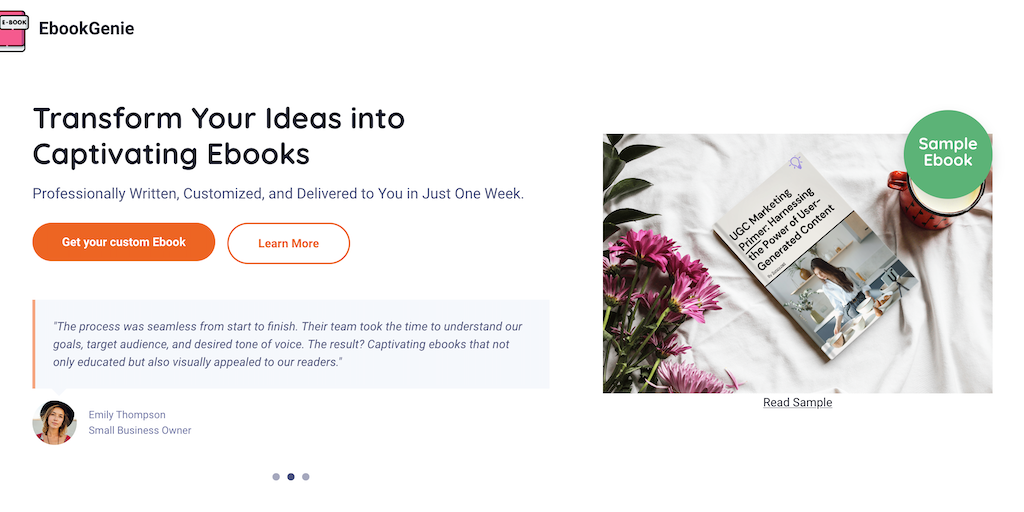Click the EbookGenie brand name
This screenshot has width=1024, height=512.
point(86,29)
